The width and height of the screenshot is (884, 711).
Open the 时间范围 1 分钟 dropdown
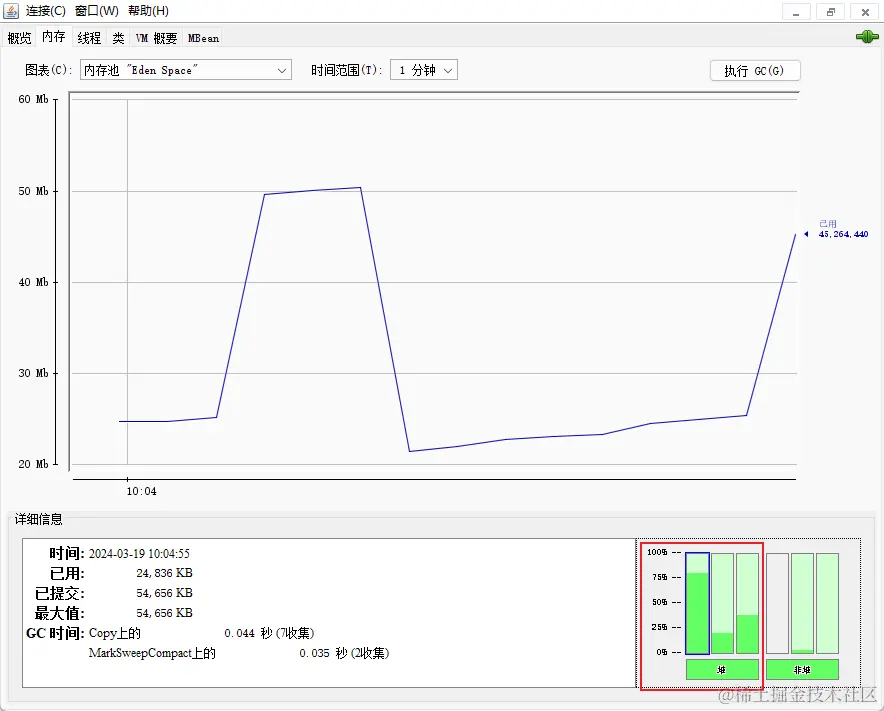[x=423, y=70]
